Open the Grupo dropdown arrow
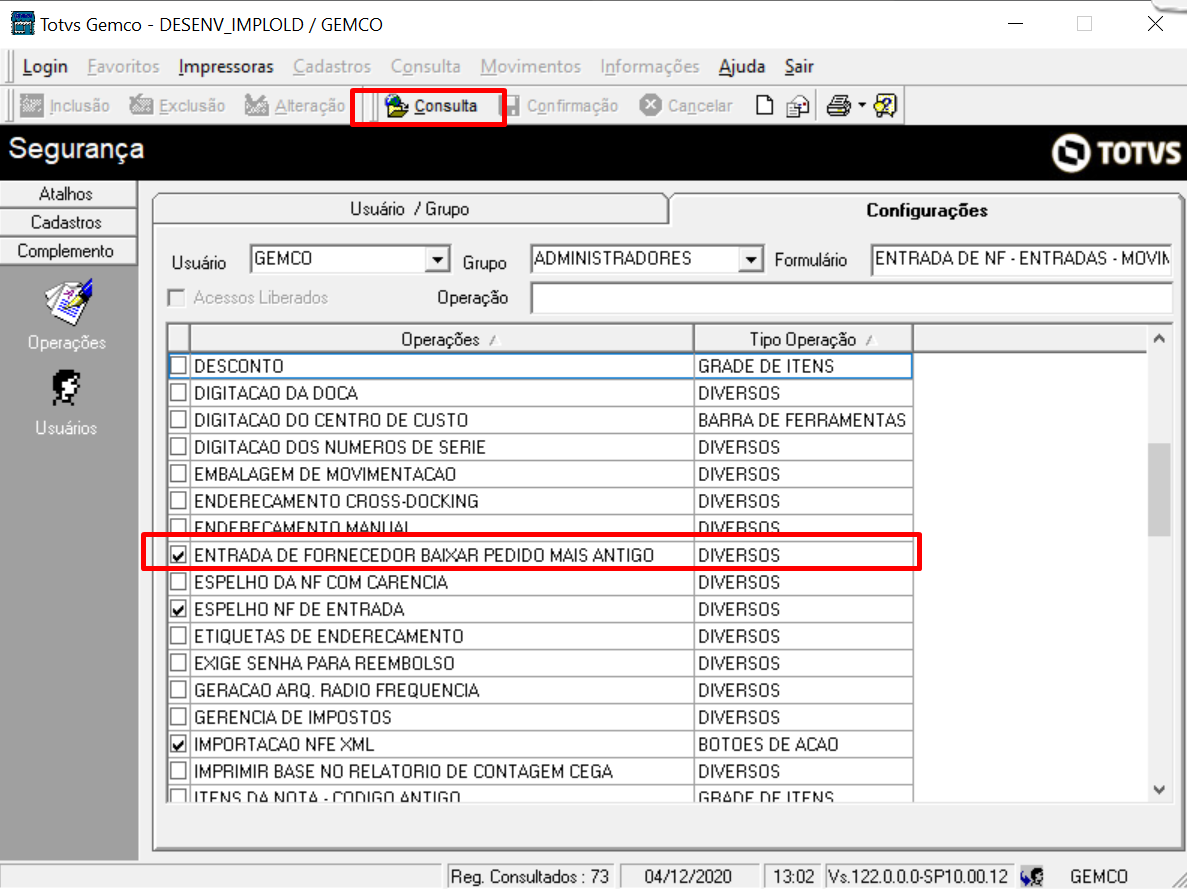 click(749, 260)
